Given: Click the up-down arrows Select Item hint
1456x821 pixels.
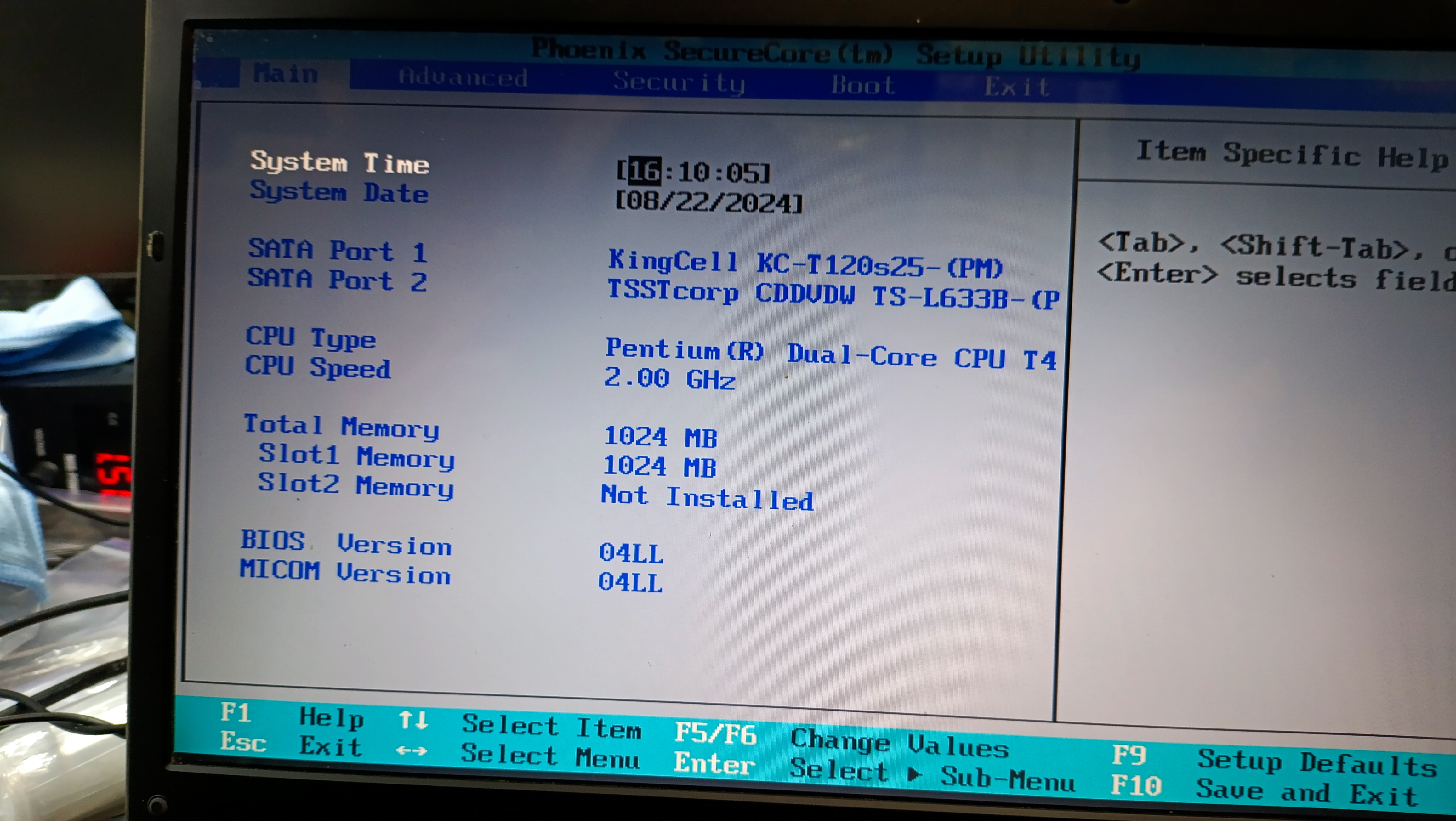Looking at the screenshot, I should pyautogui.click(x=520, y=725).
